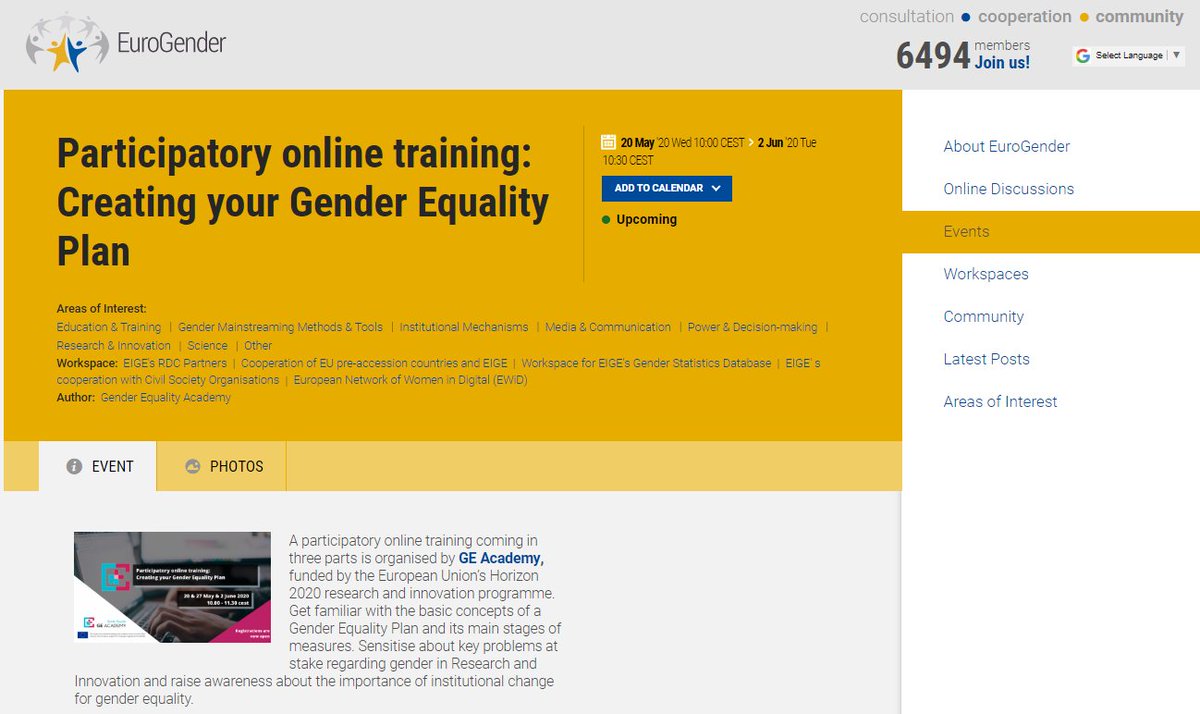
Task: Open Research & Innovation area link
Action: (114, 345)
